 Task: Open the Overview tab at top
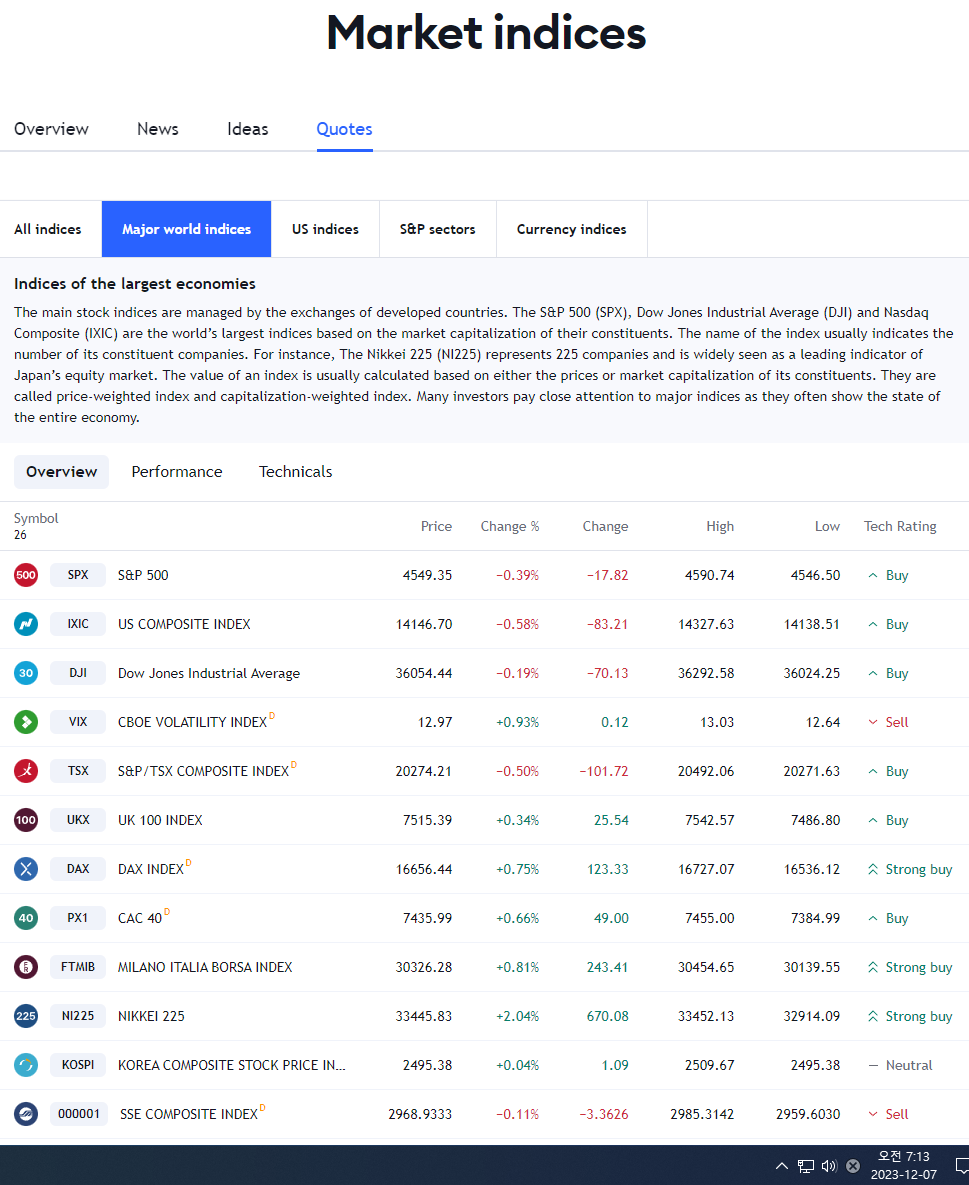[51, 129]
